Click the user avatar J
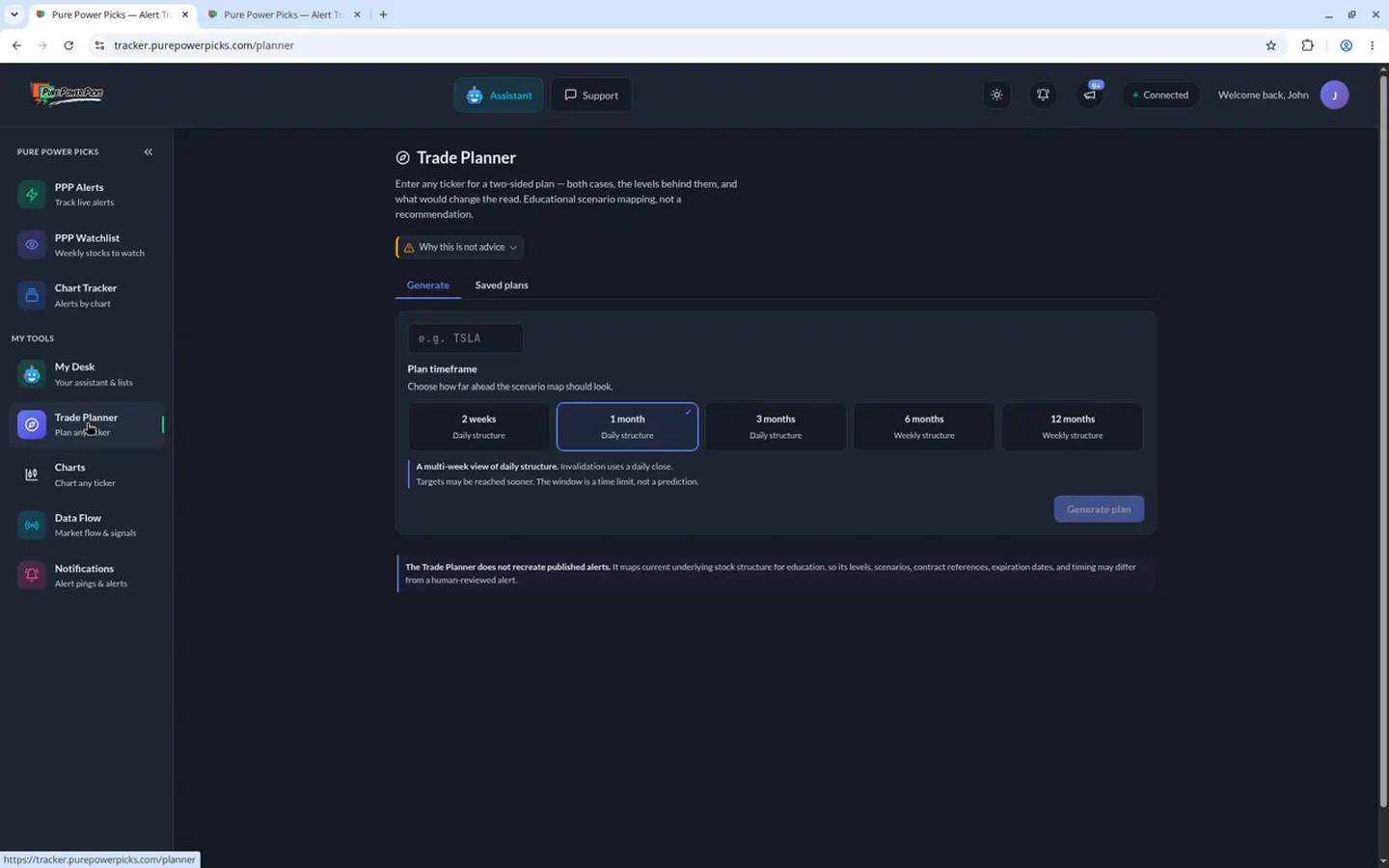The width and height of the screenshot is (1389, 868). pyautogui.click(x=1334, y=95)
